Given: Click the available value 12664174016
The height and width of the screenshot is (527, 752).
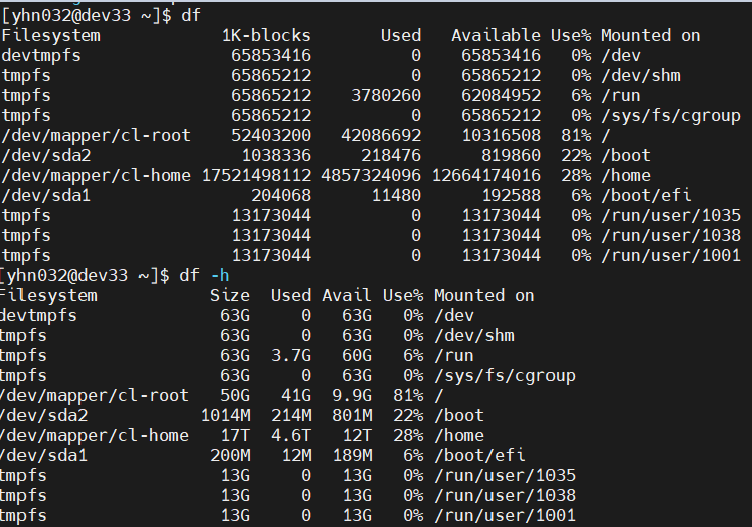Looking at the screenshot, I should (486, 176).
